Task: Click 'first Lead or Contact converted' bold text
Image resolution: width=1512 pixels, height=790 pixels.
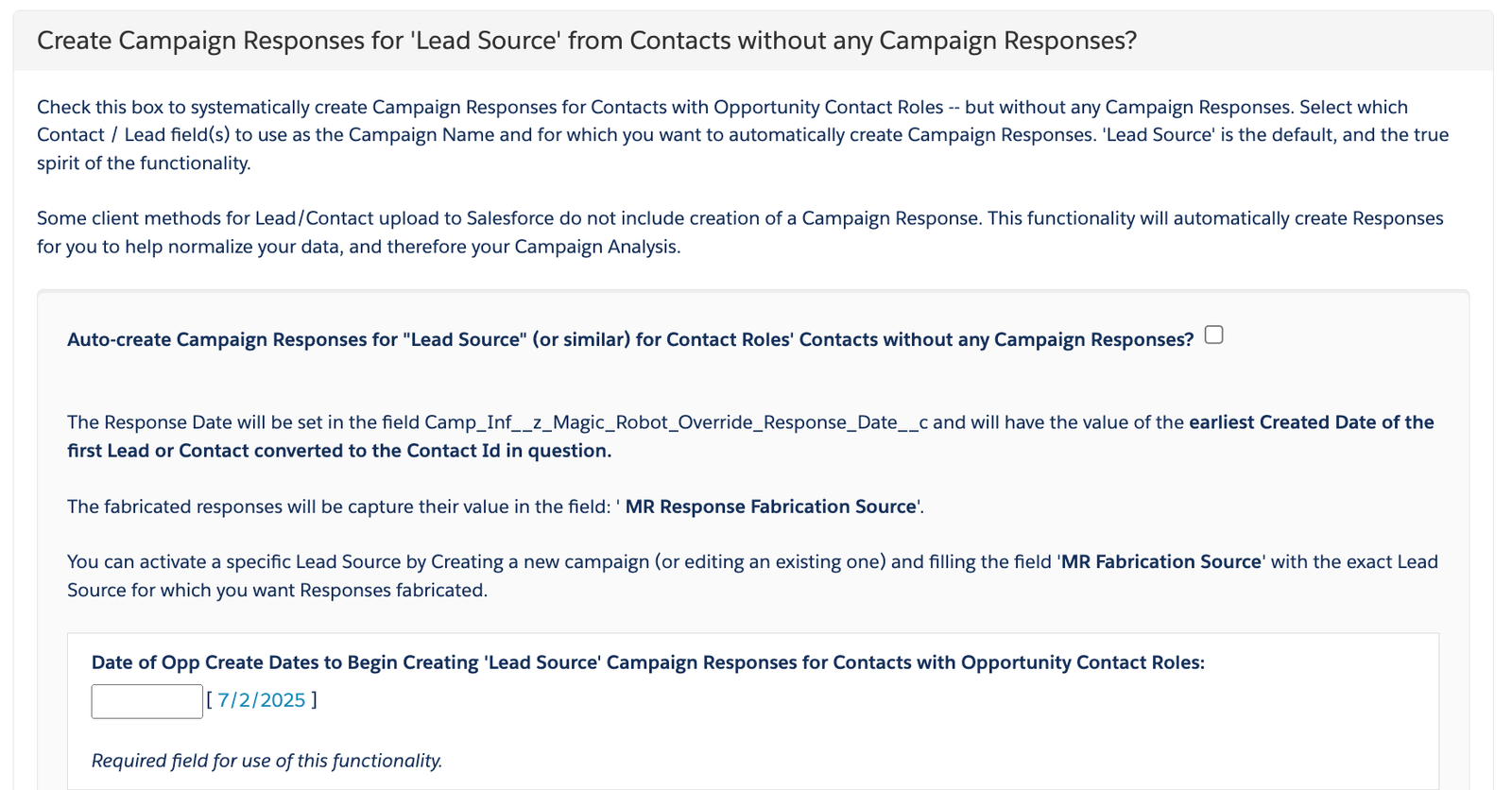Action: tap(339, 451)
